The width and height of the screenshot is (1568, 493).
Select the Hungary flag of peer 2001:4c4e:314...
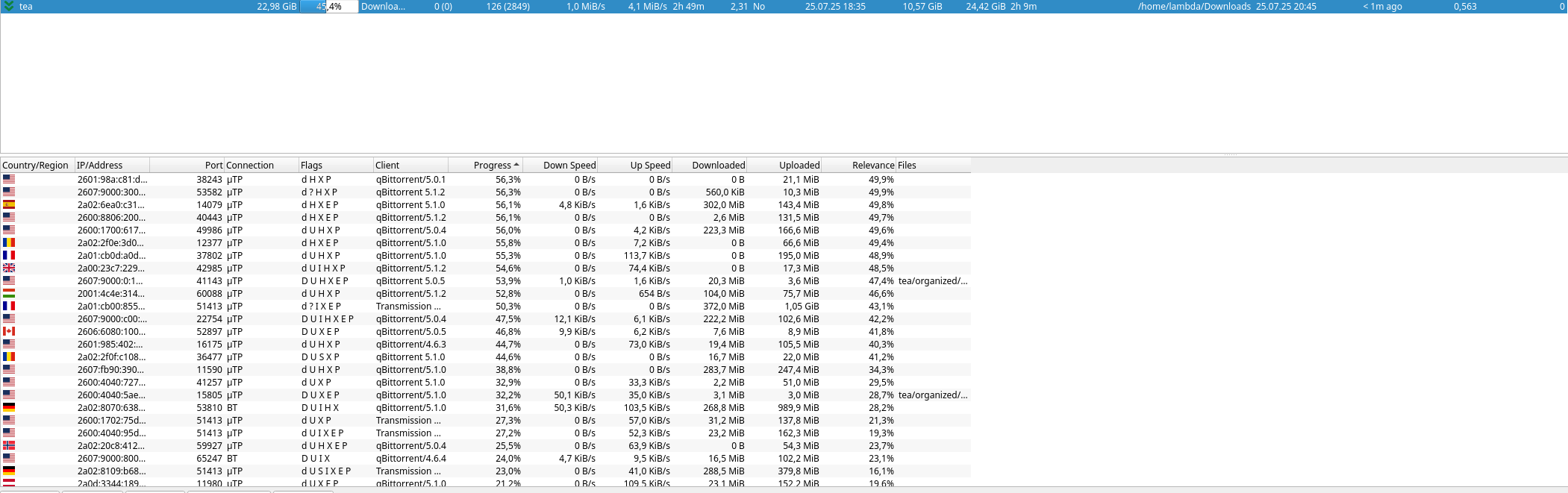click(x=9, y=293)
